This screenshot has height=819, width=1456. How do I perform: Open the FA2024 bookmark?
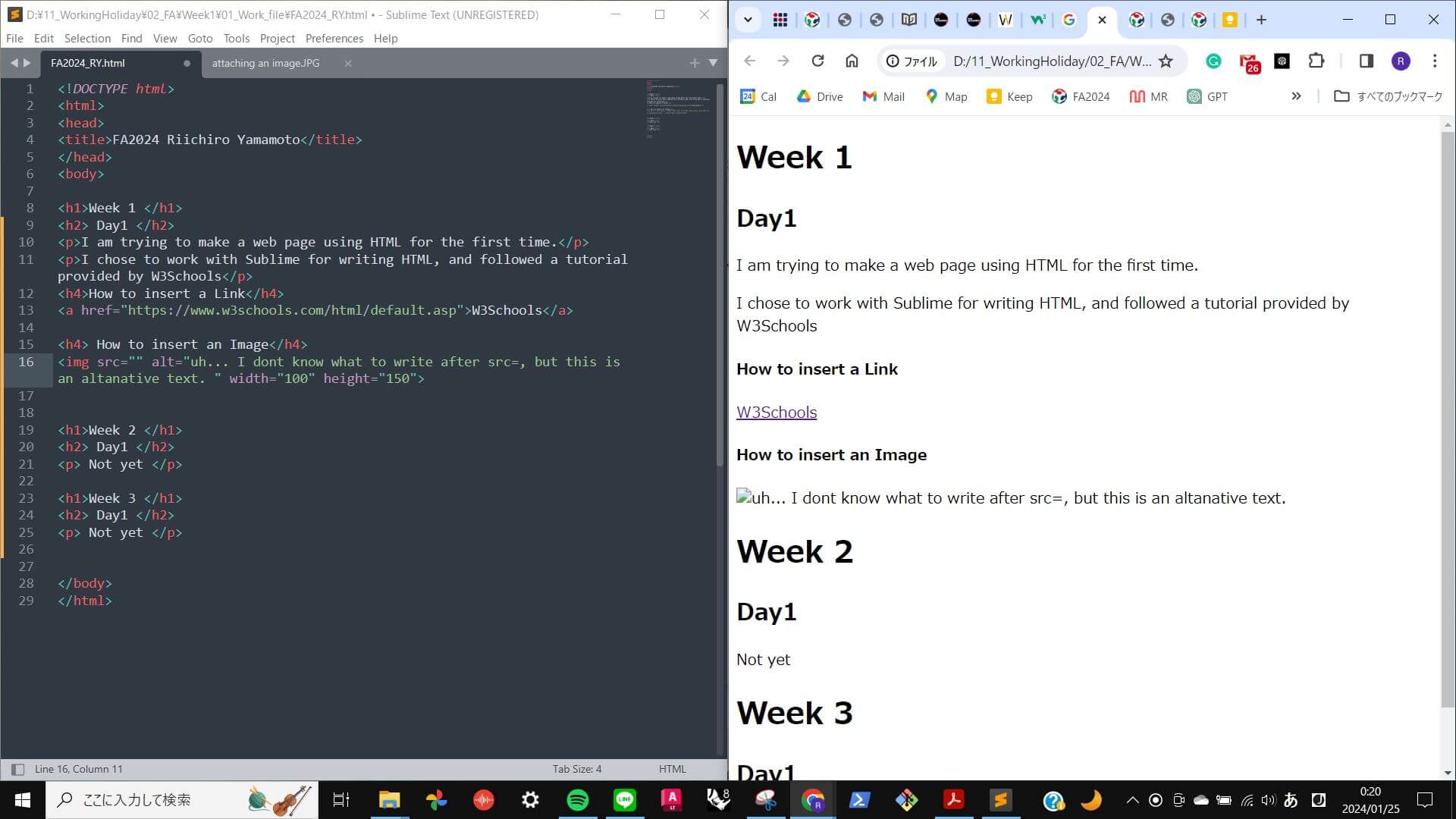click(x=1081, y=96)
